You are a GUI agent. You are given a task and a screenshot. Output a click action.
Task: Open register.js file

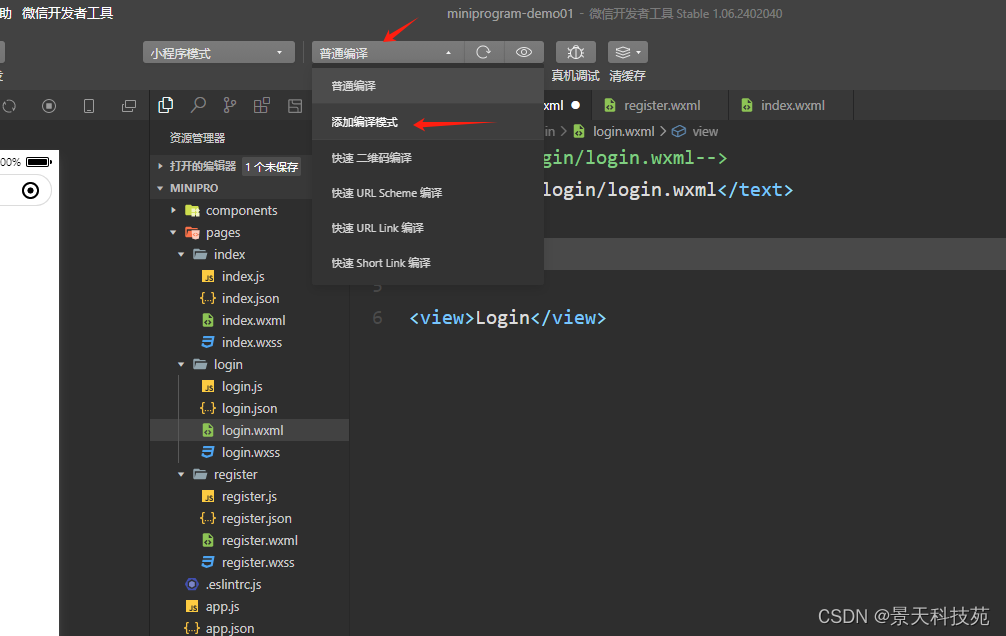[250, 496]
